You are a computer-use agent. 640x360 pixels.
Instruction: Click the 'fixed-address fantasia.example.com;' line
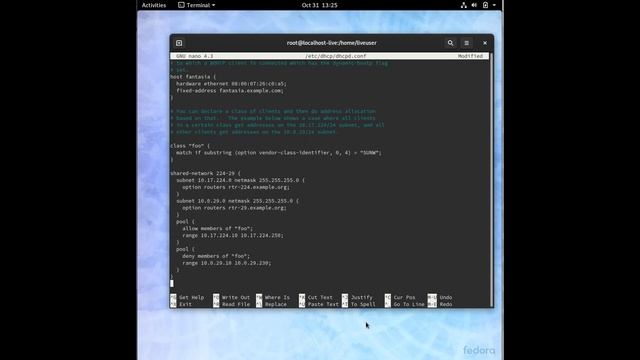tap(230, 91)
